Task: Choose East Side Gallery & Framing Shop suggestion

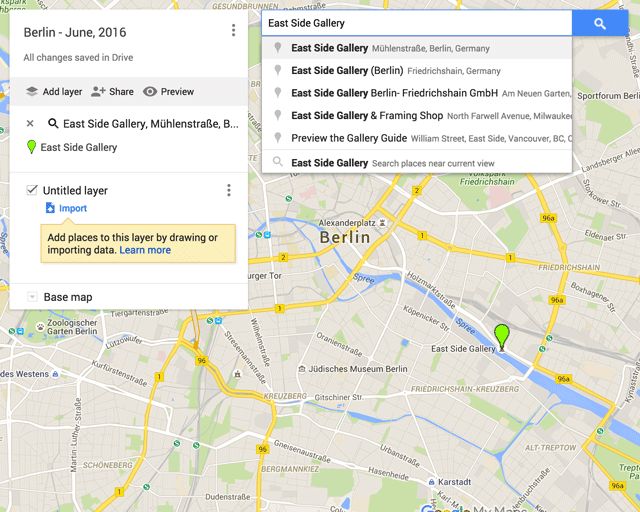Action: coord(417,116)
